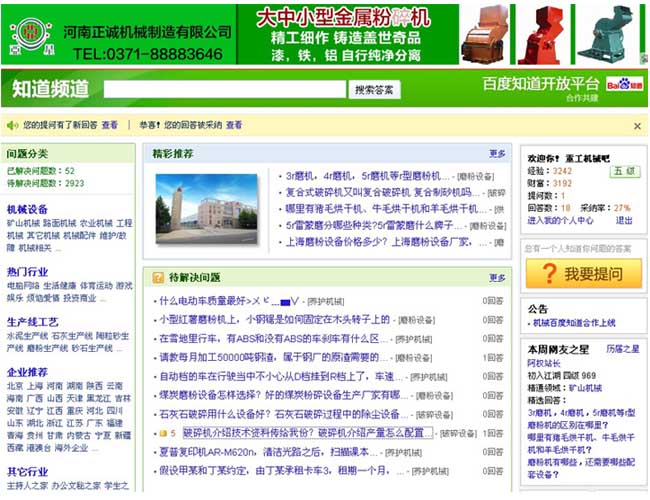This screenshot has height=500, width=650.
Task: Open 哪里有猪毛烘干机 recommended article
Action: tap(386, 209)
